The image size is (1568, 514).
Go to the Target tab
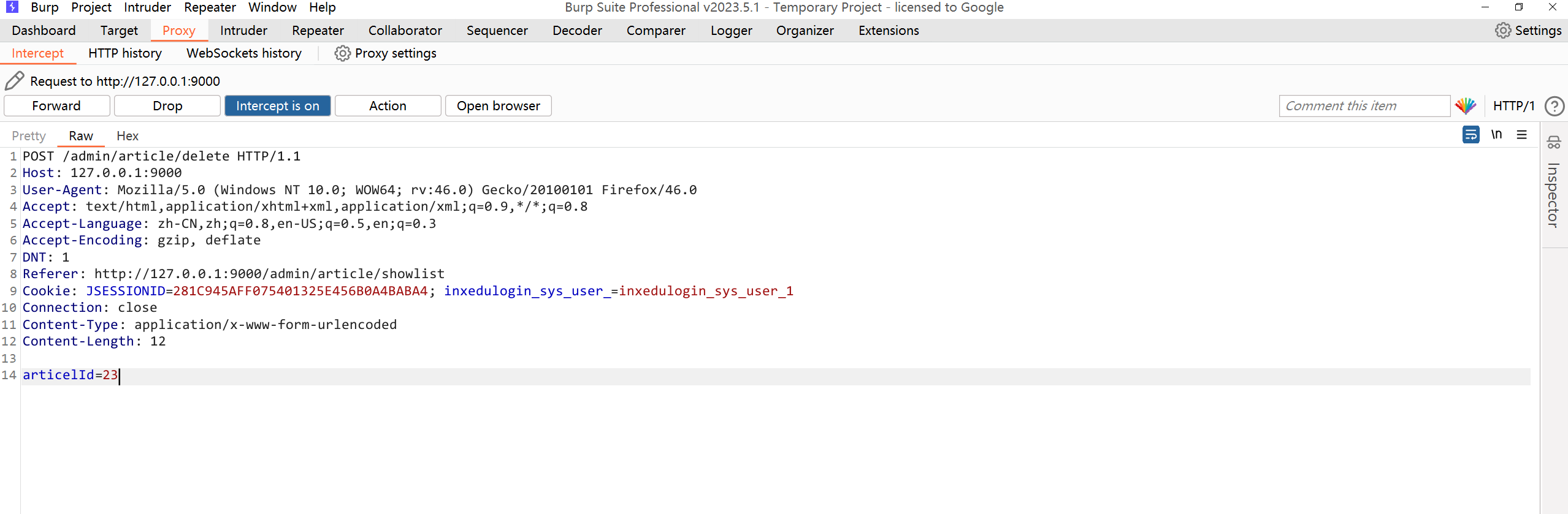click(x=119, y=31)
